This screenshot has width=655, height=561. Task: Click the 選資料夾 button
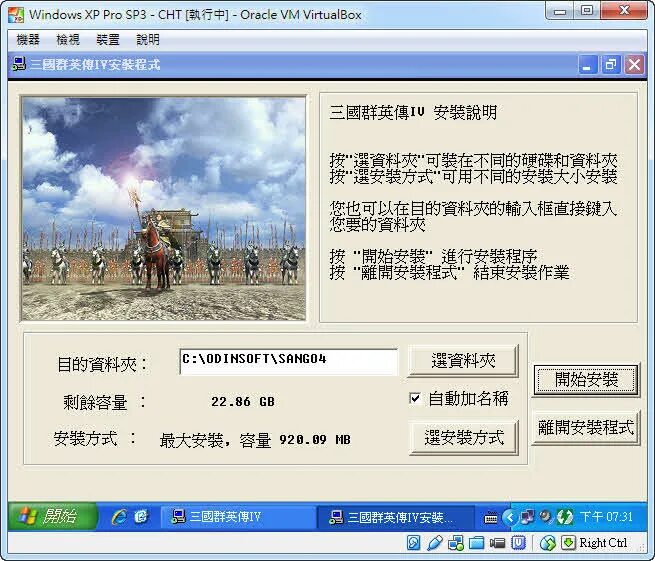pos(463,360)
